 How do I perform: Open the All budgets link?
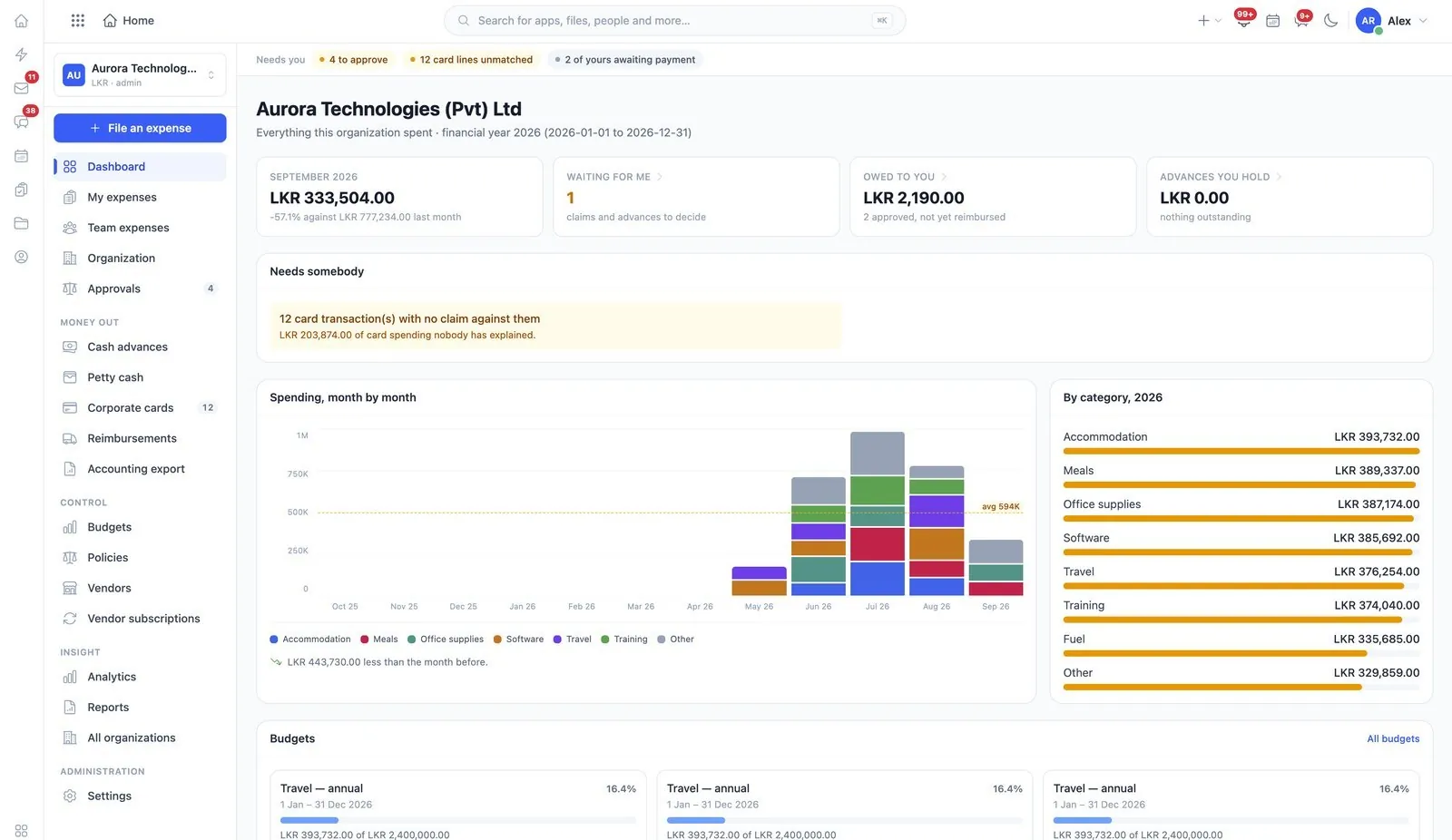coord(1393,738)
